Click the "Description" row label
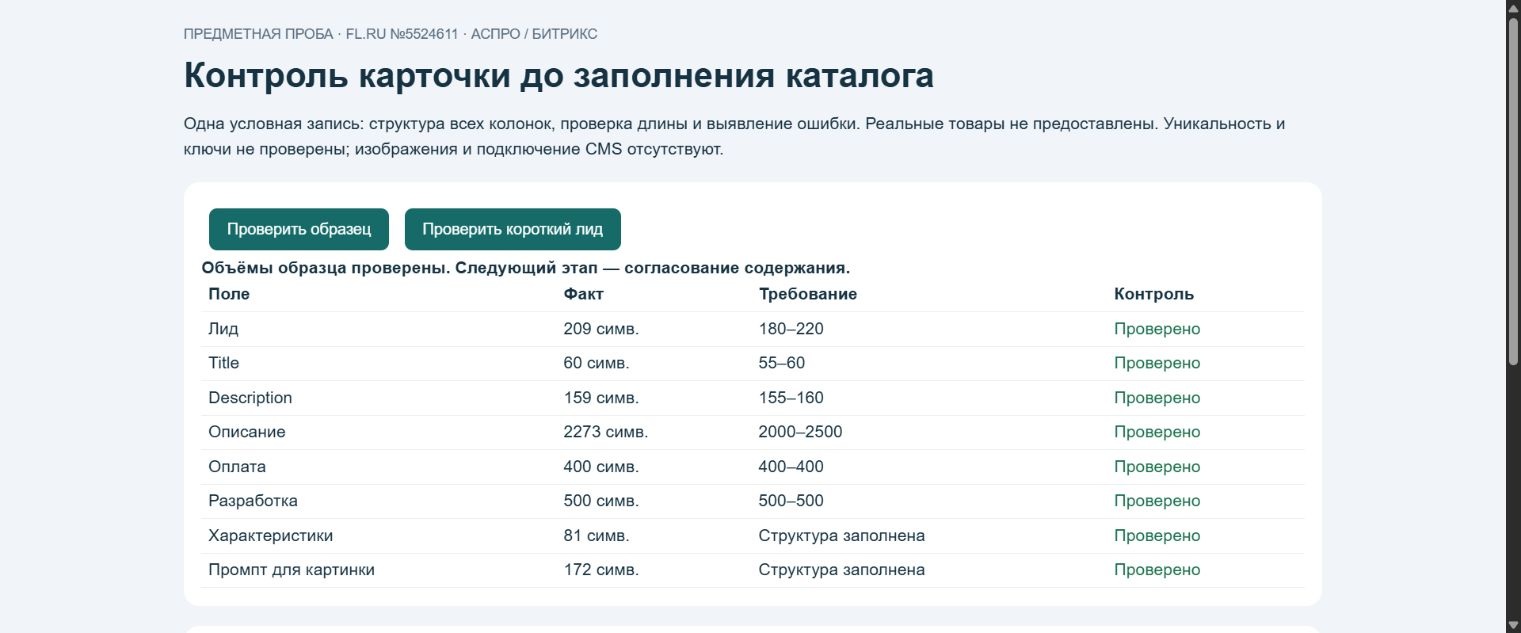Image resolution: width=1521 pixels, height=633 pixels. pos(250,398)
